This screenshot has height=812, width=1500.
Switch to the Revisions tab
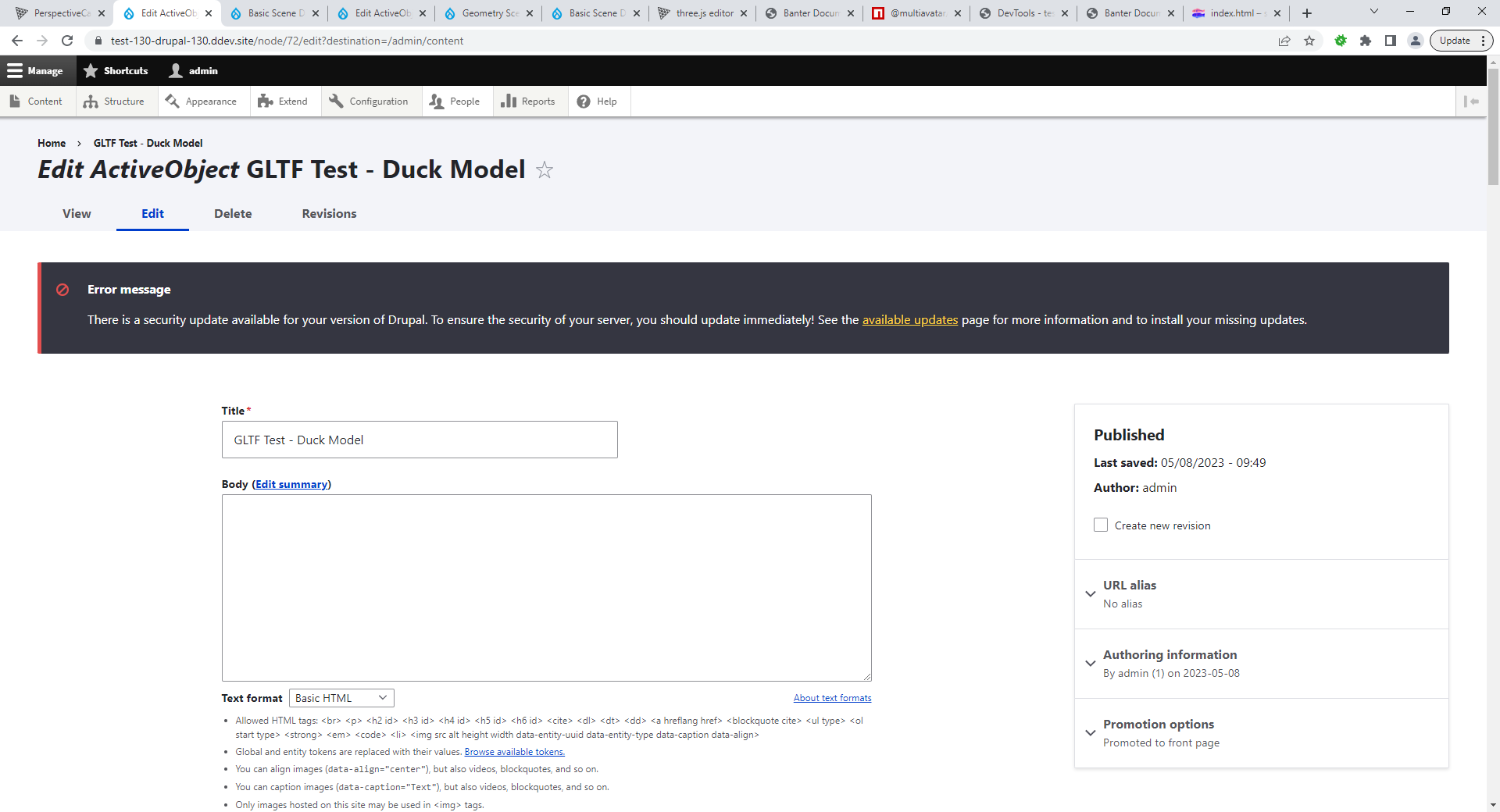(x=329, y=214)
